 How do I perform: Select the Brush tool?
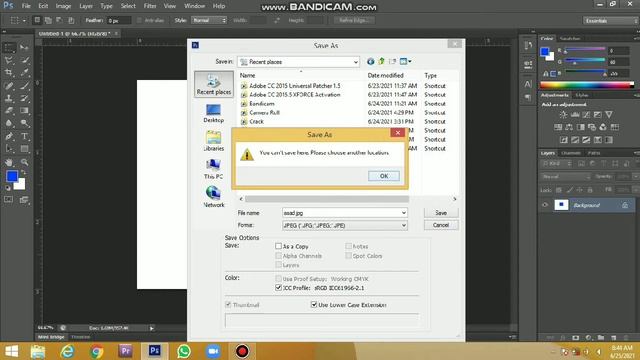pyautogui.click(x=24, y=86)
